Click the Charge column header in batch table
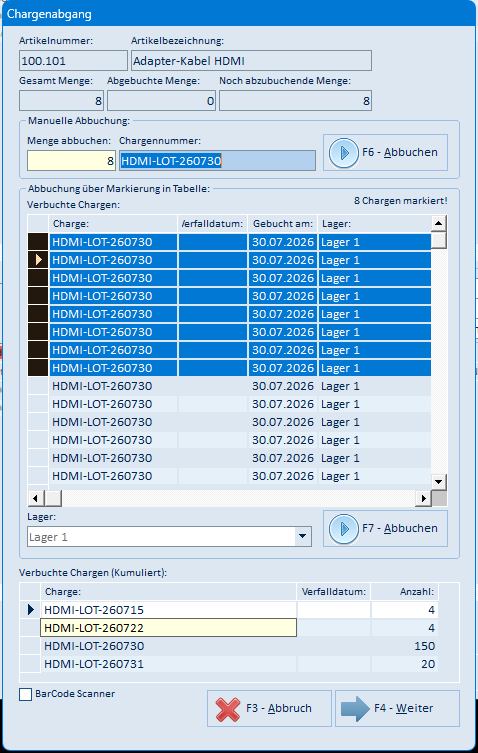Screen dimensions: 478x753 tap(113, 224)
